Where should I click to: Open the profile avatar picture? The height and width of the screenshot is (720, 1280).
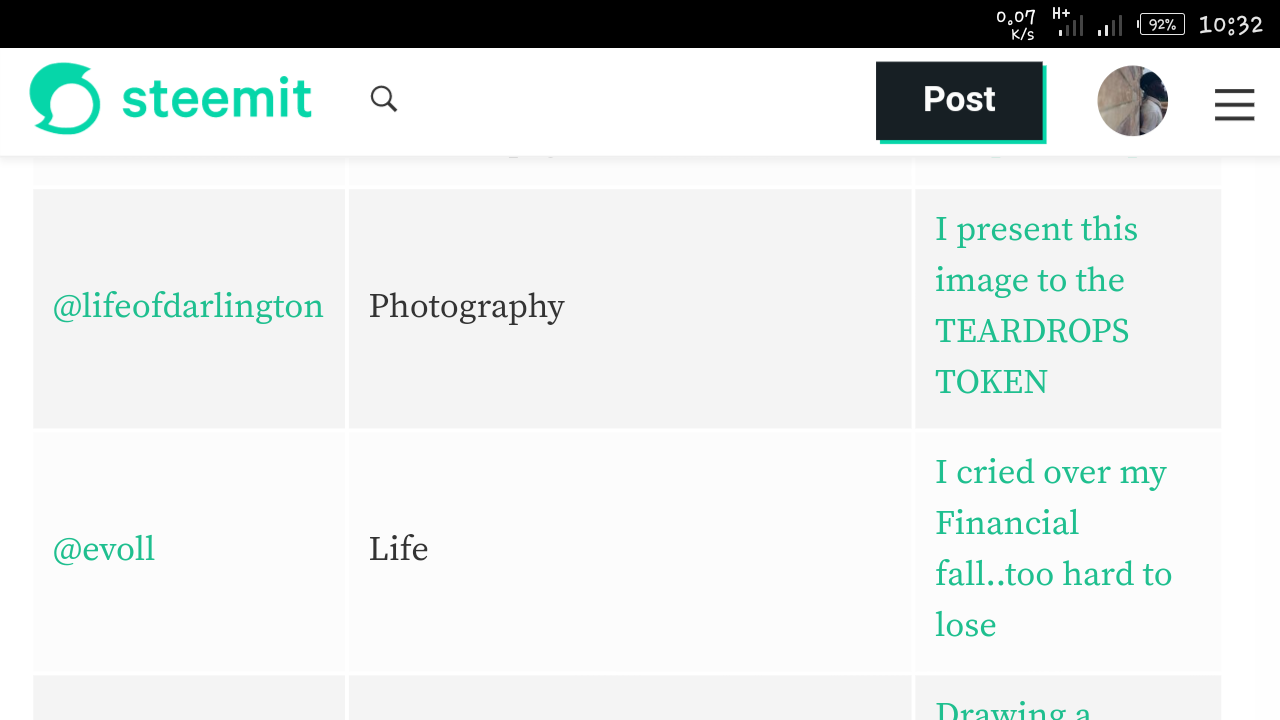(1132, 101)
